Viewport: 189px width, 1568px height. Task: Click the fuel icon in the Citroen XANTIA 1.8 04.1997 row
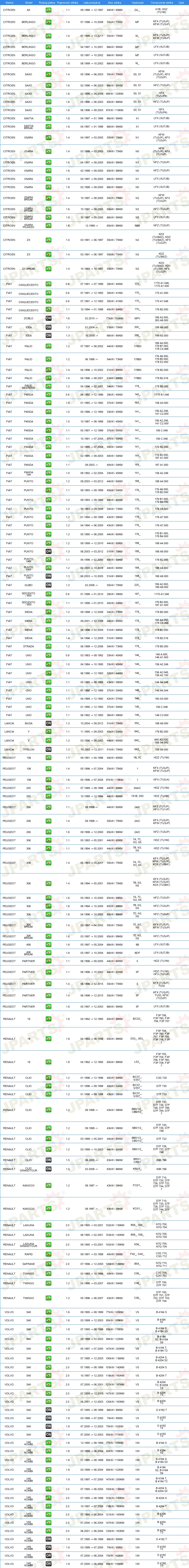(x=48, y=118)
